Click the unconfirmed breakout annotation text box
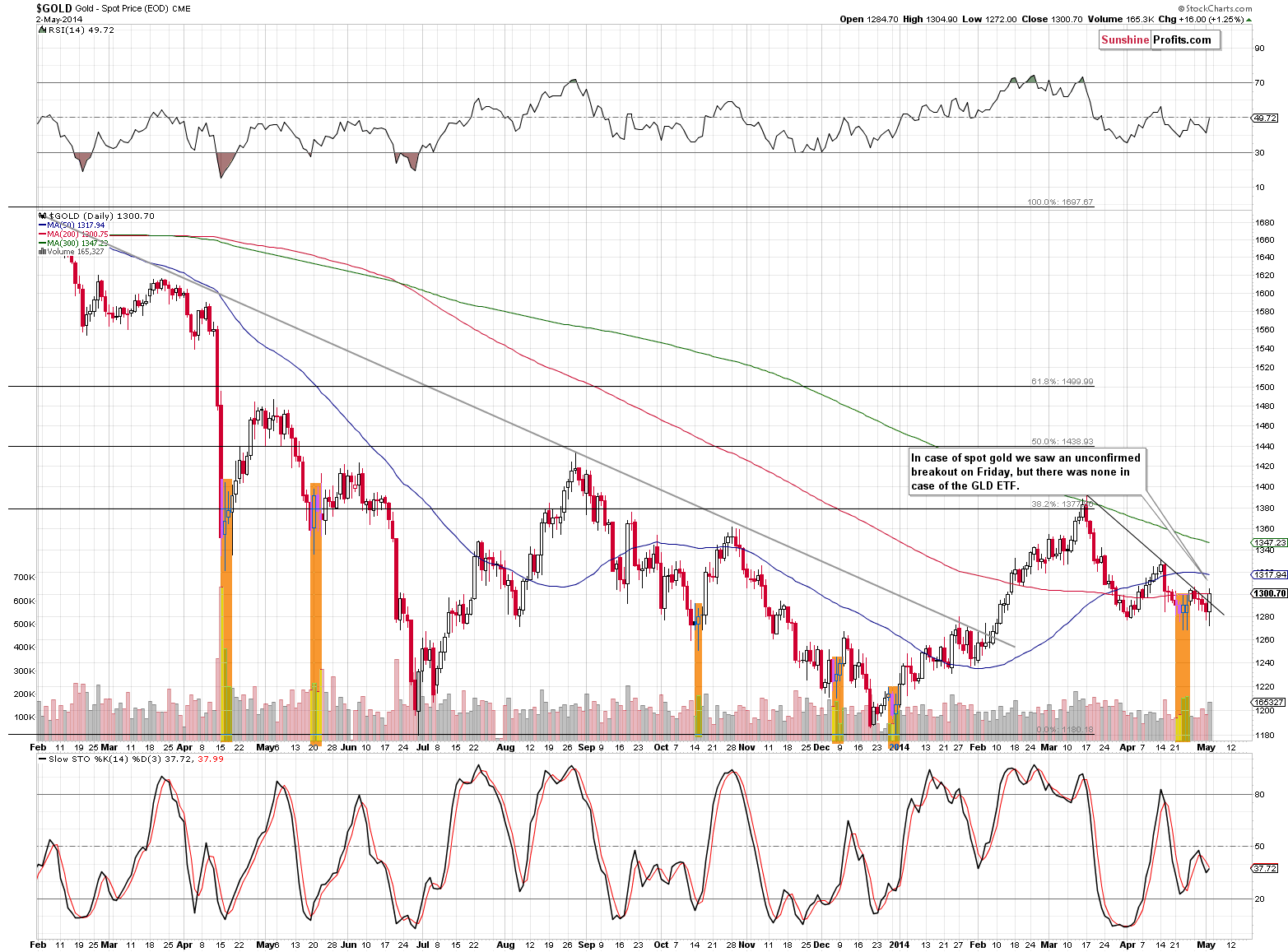Image resolution: width=1288 pixels, height=952 pixels. 1027,471
